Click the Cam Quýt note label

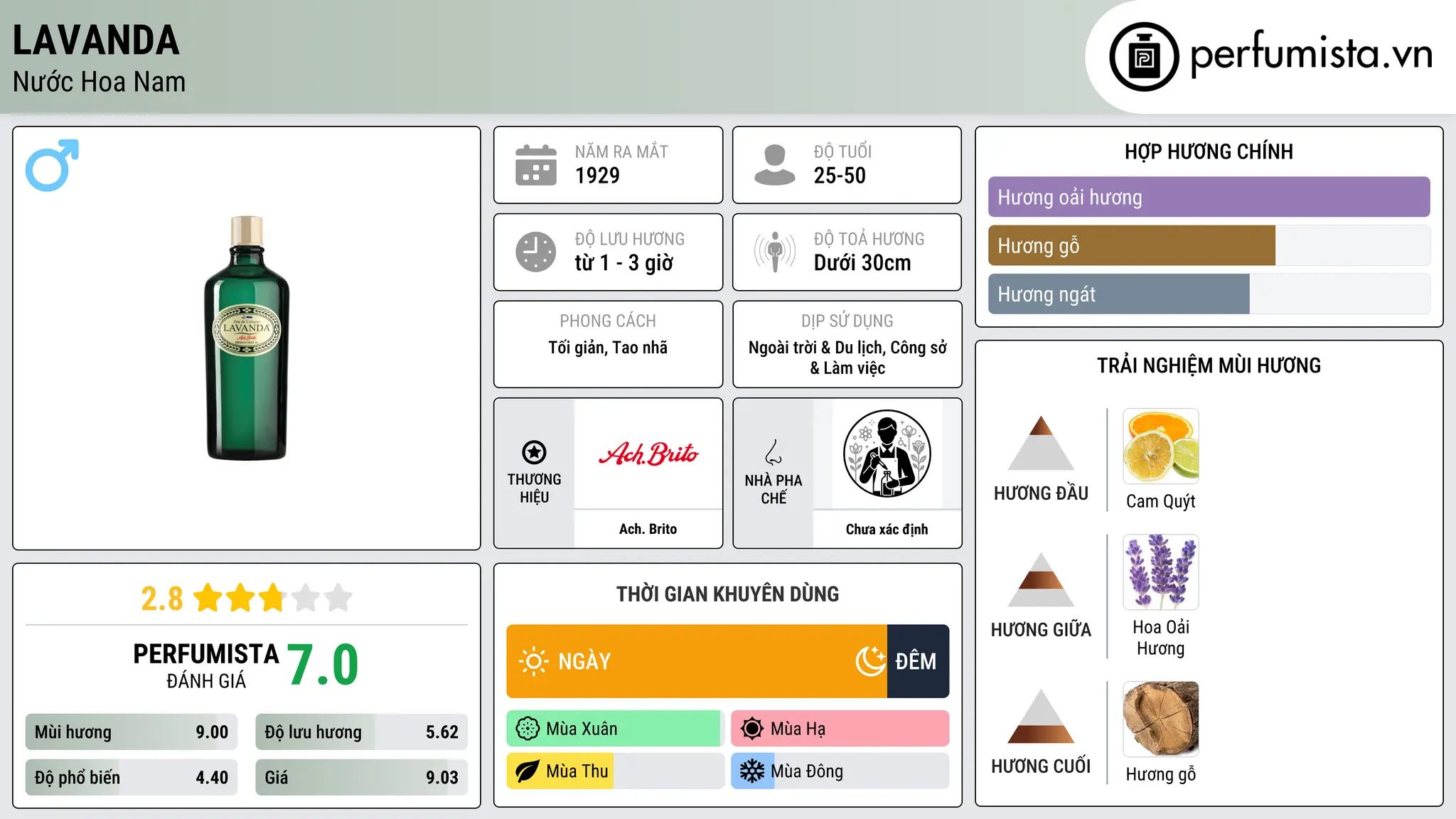[x=1161, y=501]
